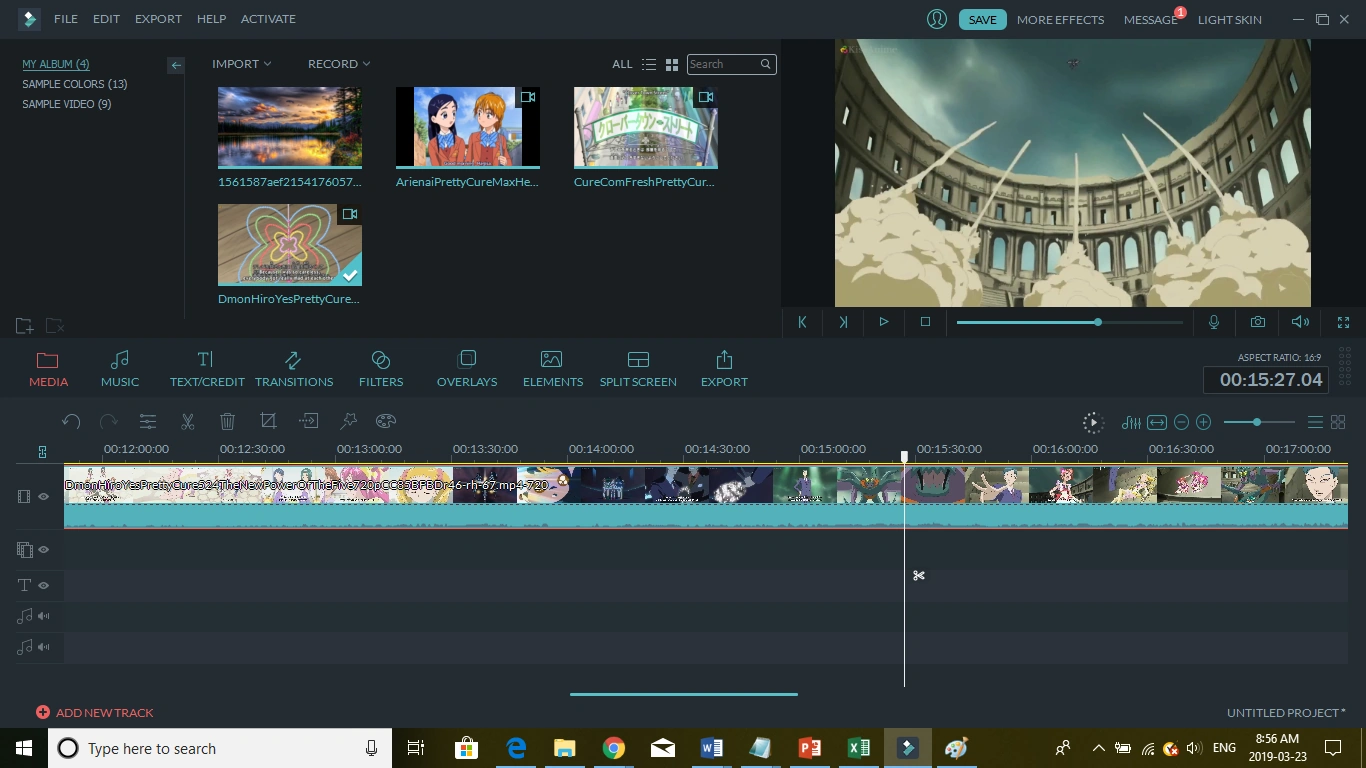The width and height of the screenshot is (1366, 768).
Task: Open the color tuning palette icon
Action: coord(386,421)
